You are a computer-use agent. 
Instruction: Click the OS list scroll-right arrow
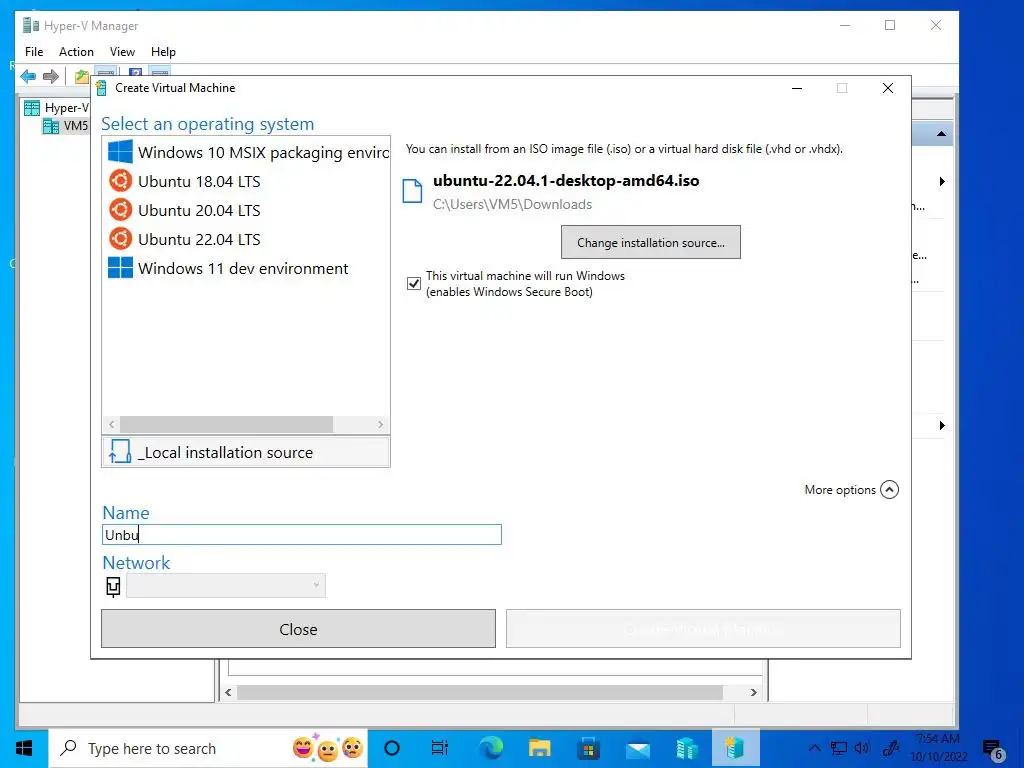pyautogui.click(x=381, y=424)
